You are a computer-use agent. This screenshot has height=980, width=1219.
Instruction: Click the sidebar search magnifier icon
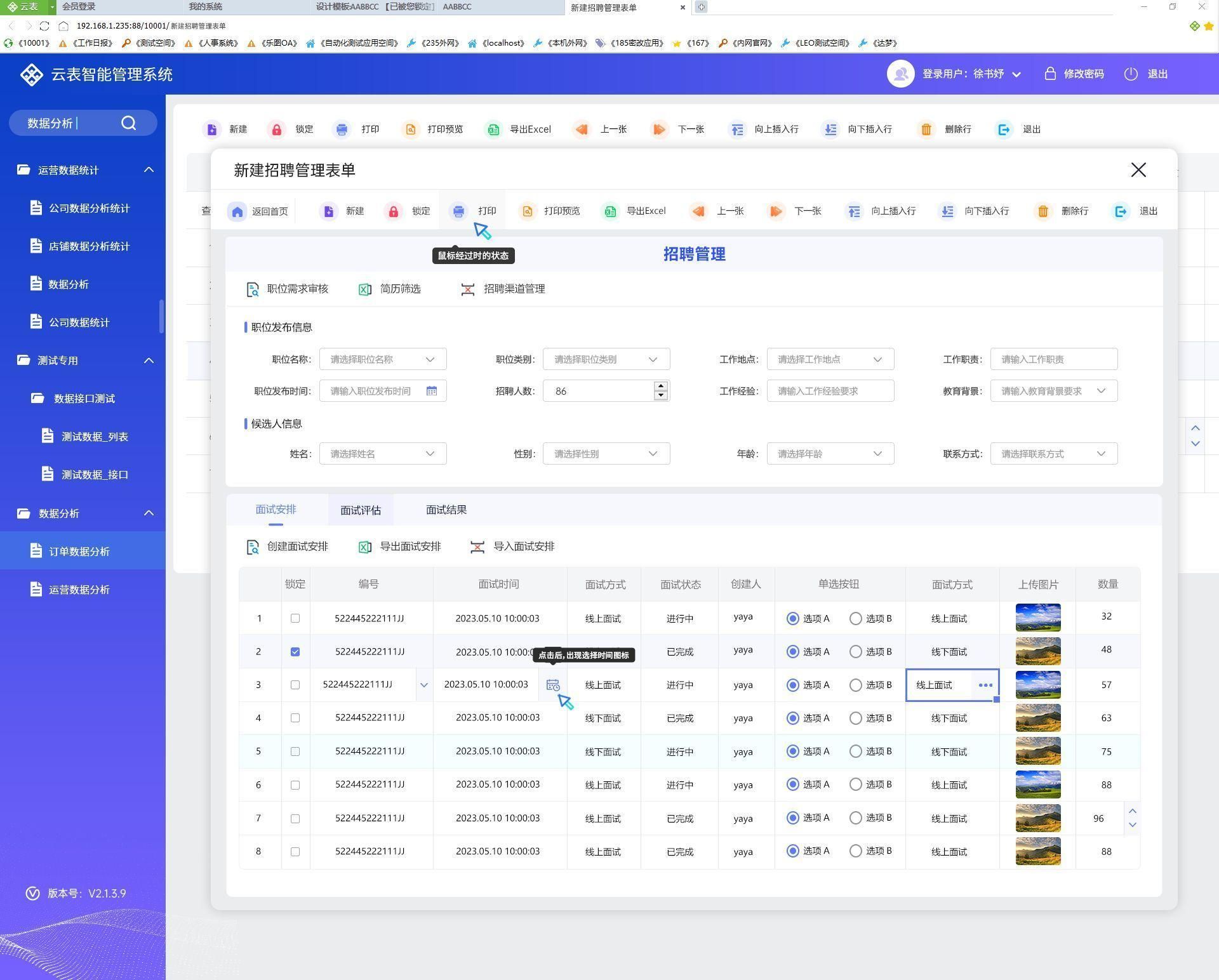point(129,123)
